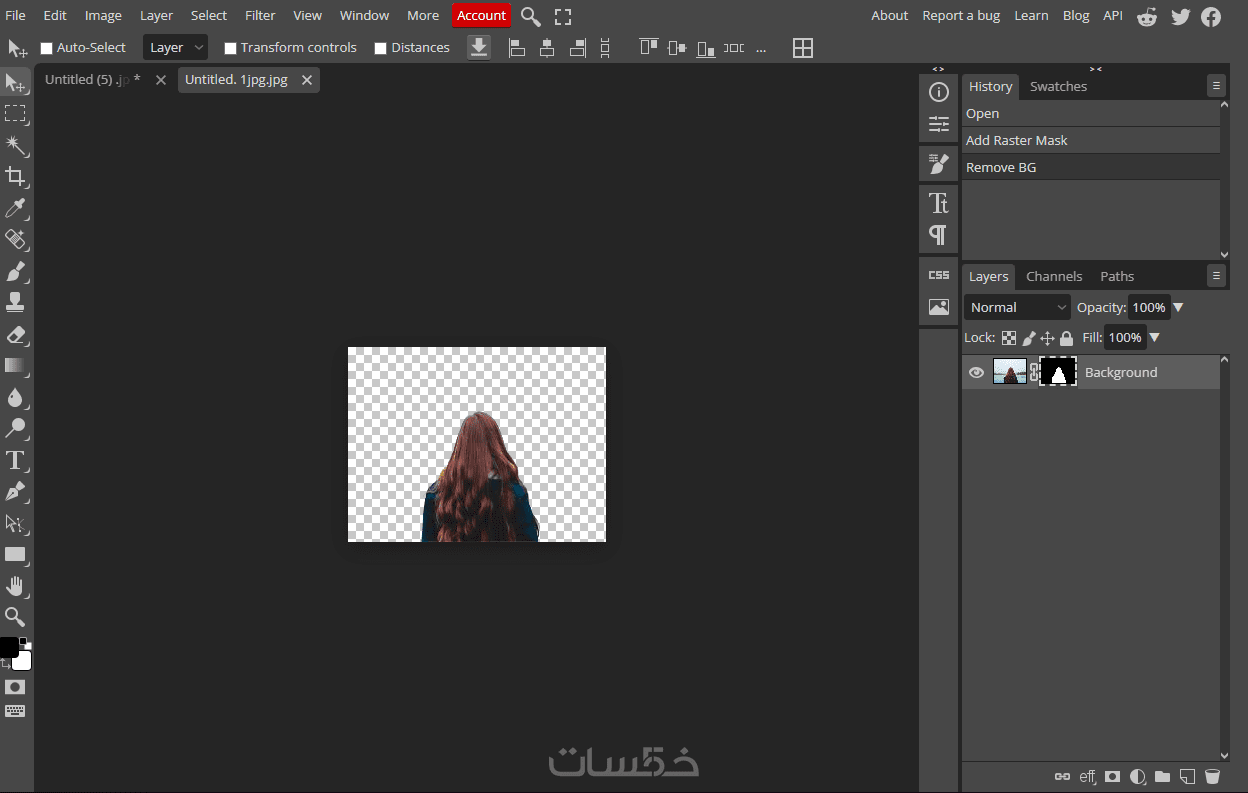Select the Zoom tool in toolbar
This screenshot has height=793, width=1248.
[x=15, y=616]
